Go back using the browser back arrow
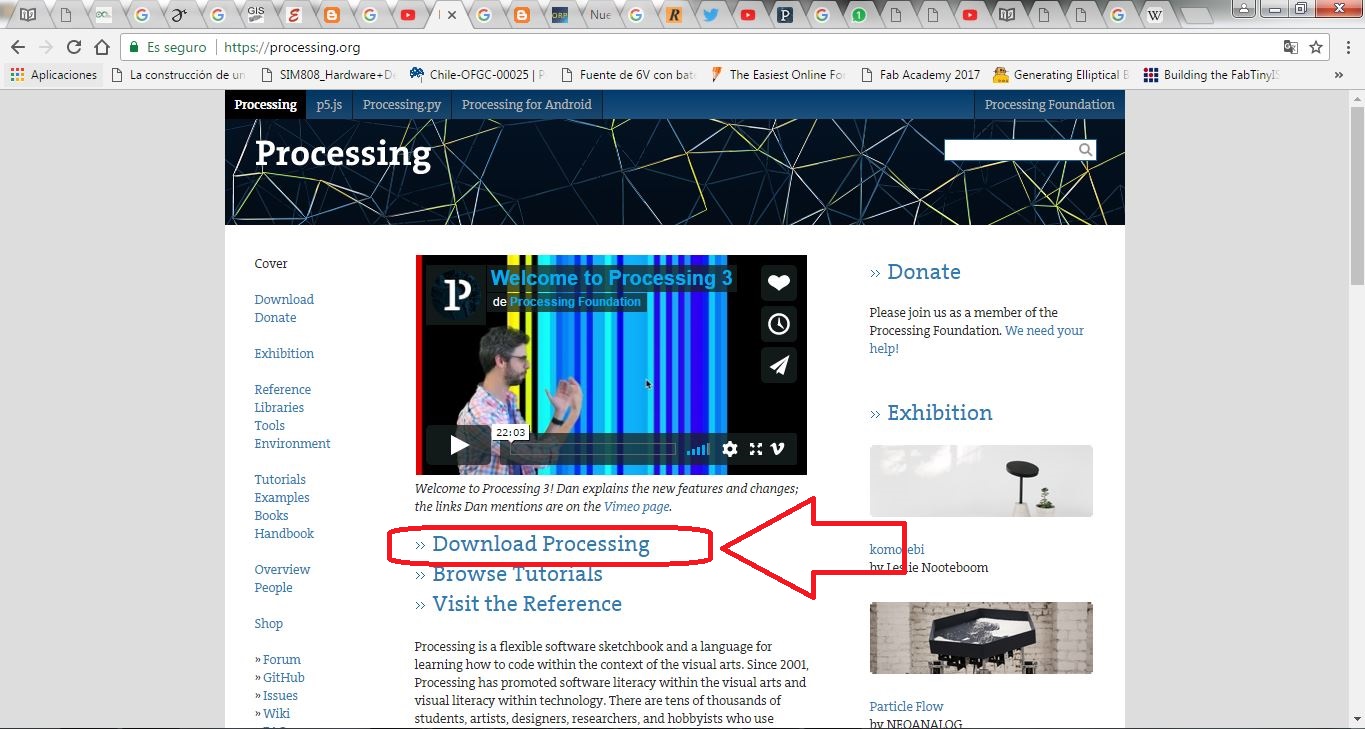This screenshot has width=1365, height=729. pyautogui.click(x=17, y=47)
